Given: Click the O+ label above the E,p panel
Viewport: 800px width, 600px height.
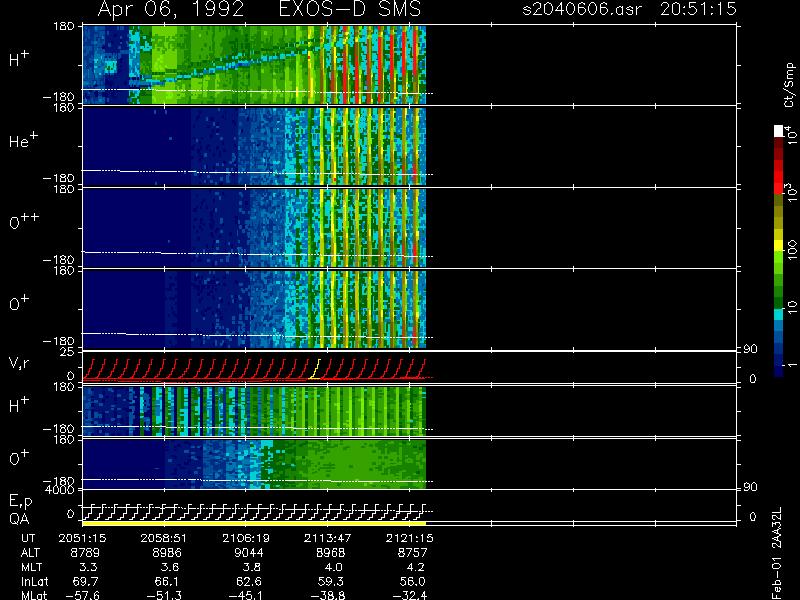Looking at the screenshot, I should 19,458.
